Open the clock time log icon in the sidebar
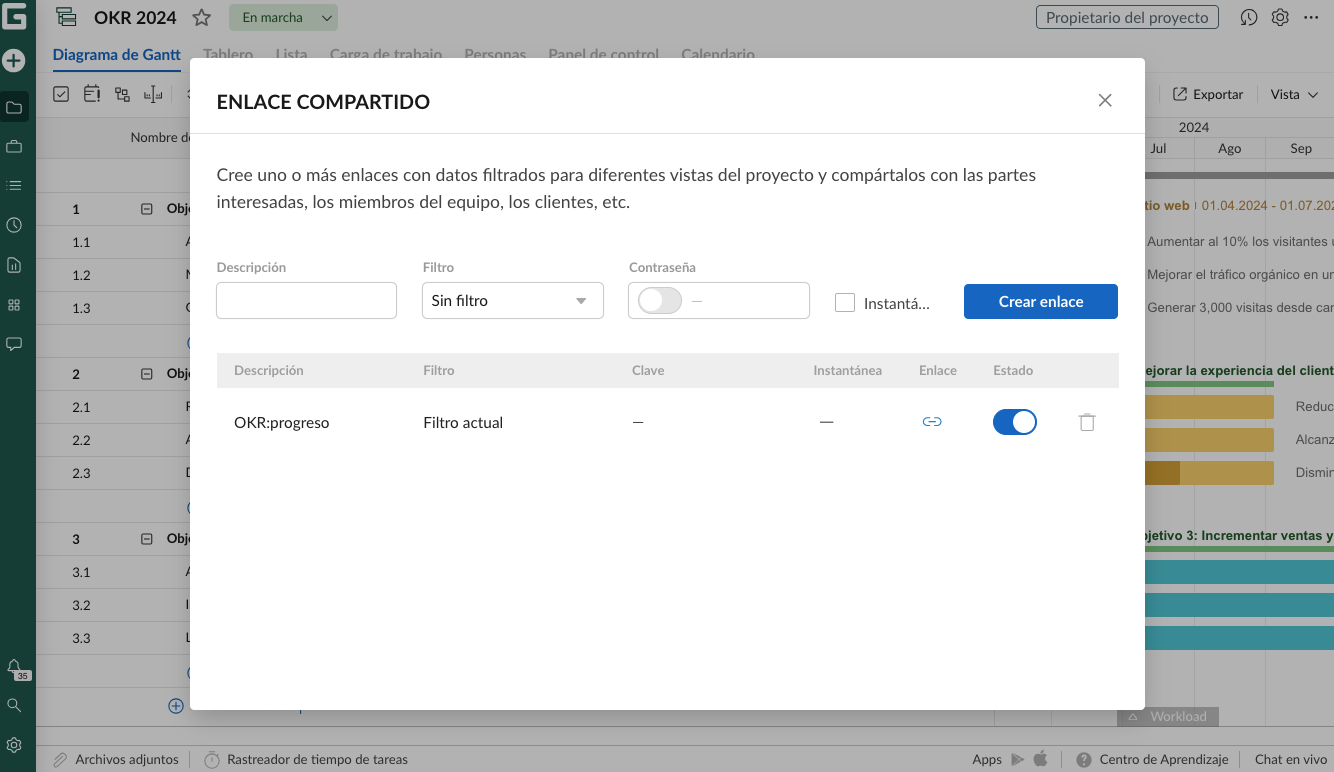Screen dimensions: 1334x772 14,226
